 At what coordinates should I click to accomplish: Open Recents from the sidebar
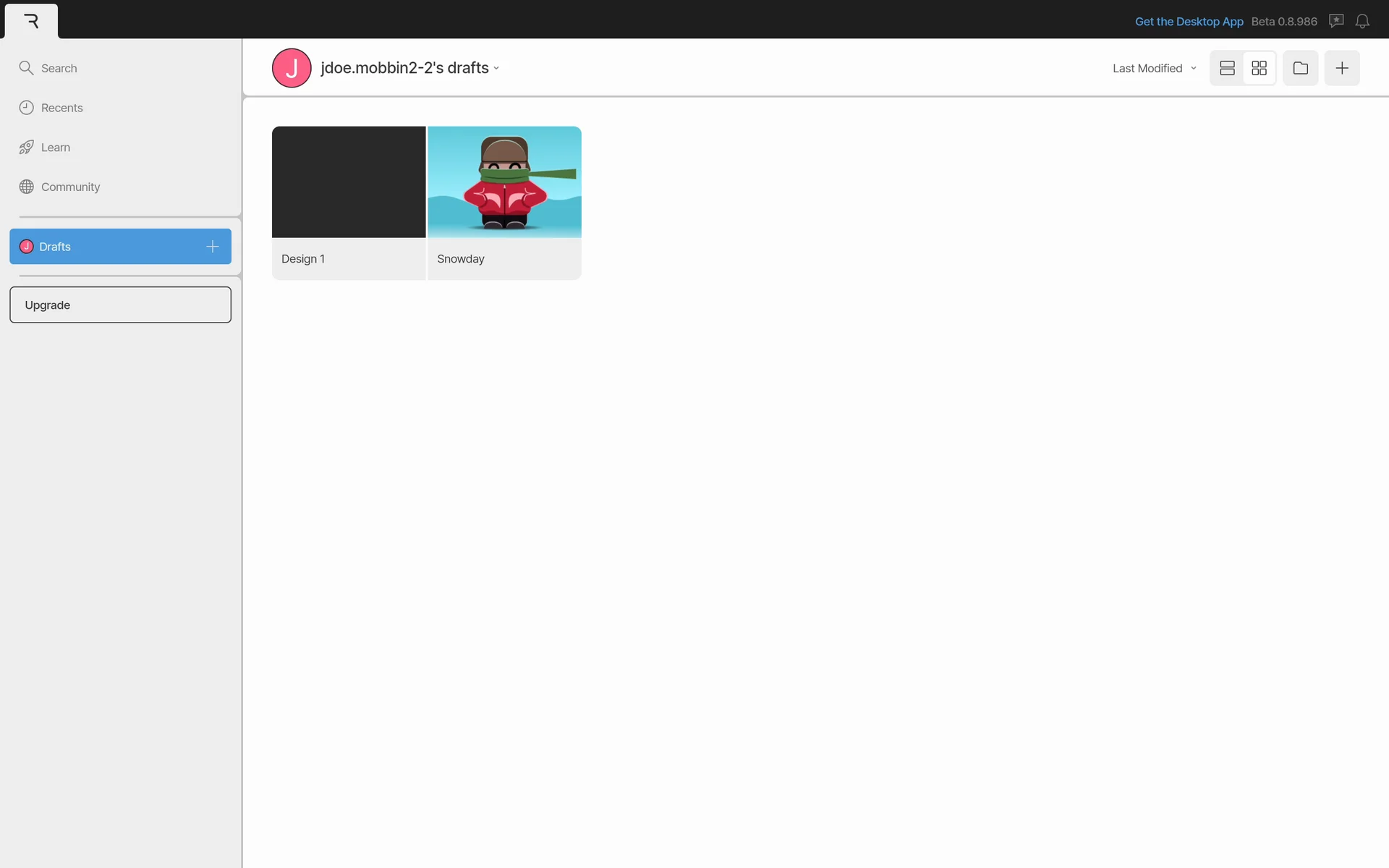[x=61, y=108]
